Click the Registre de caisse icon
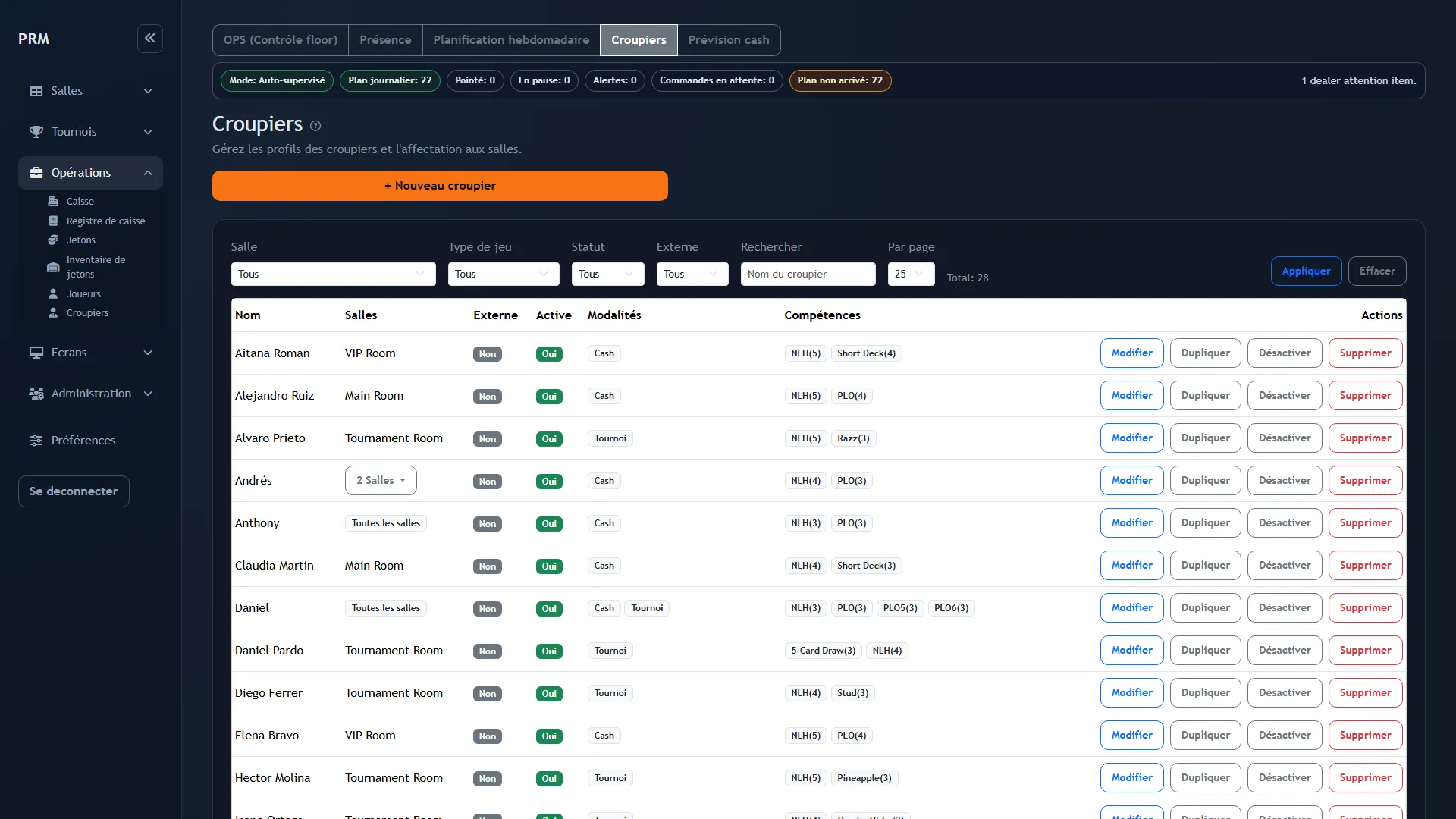The image size is (1456, 819). (53, 221)
